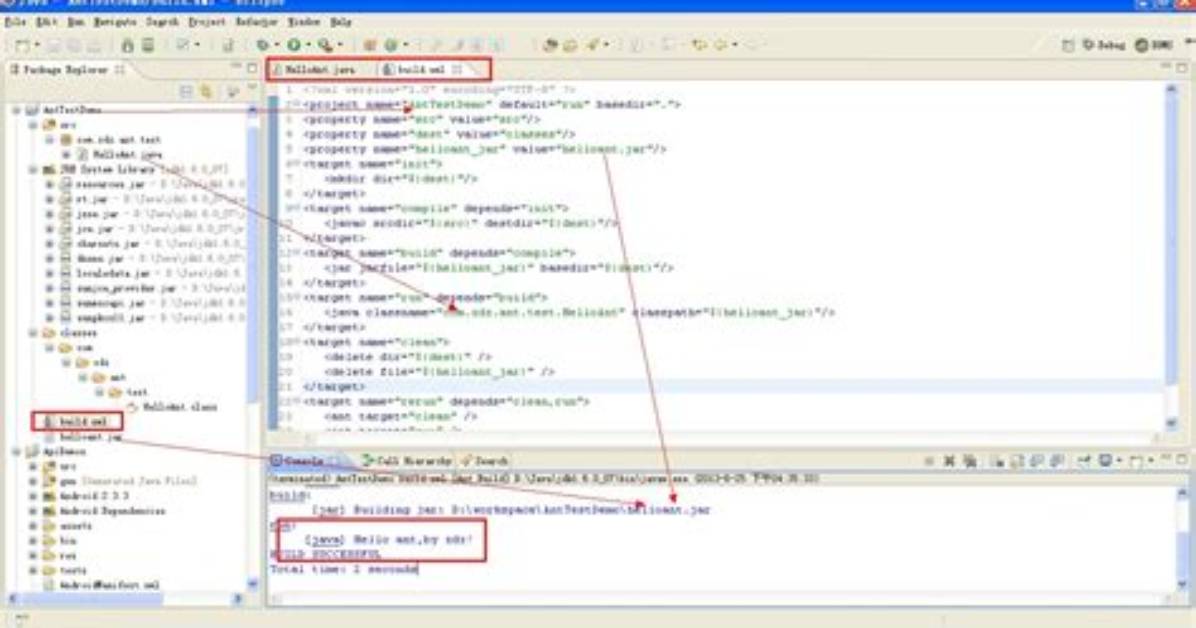Collapse the AntTestDemo project node

(16, 110)
